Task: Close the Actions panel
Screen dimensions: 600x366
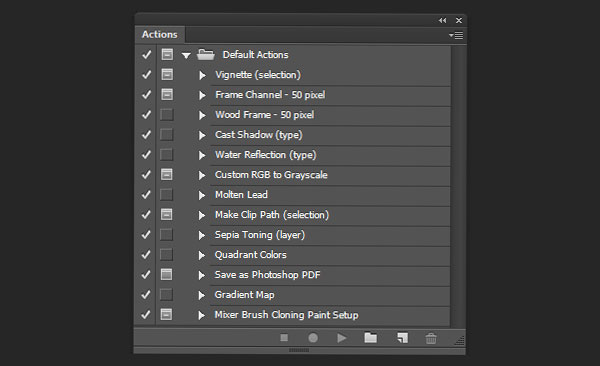Action: tap(459, 20)
